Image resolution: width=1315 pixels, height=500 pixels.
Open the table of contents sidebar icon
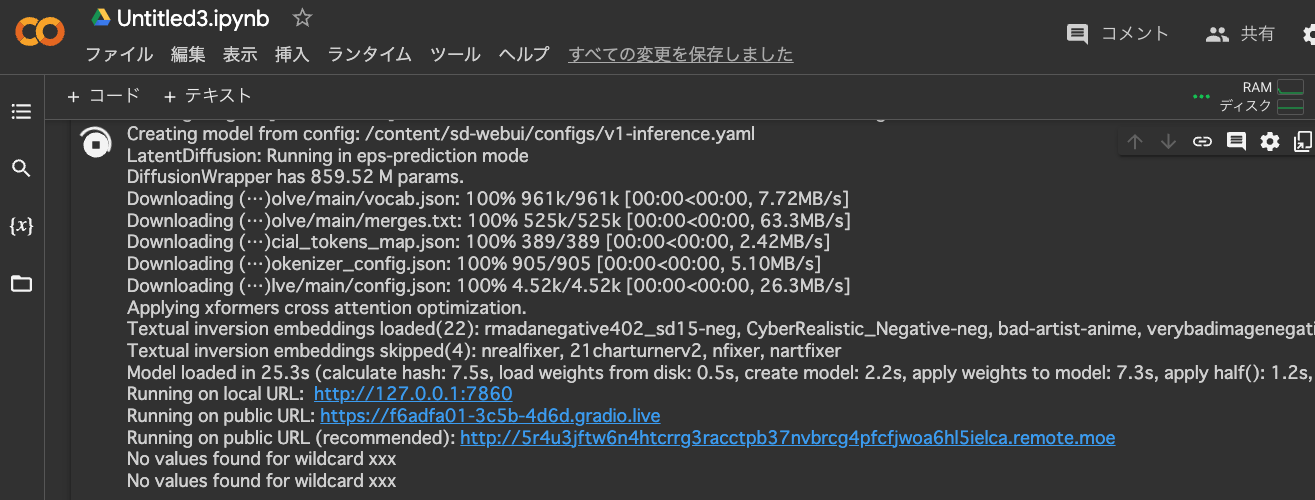coord(21,111)
